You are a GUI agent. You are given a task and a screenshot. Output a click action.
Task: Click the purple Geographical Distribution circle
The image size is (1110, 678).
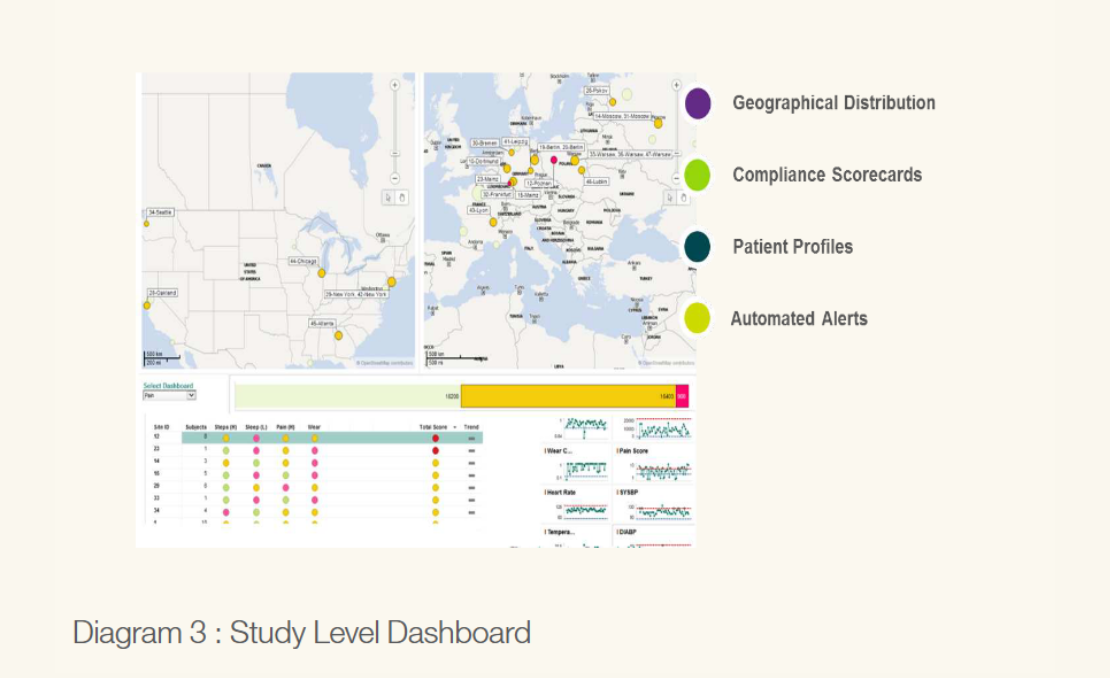[698, 103]
